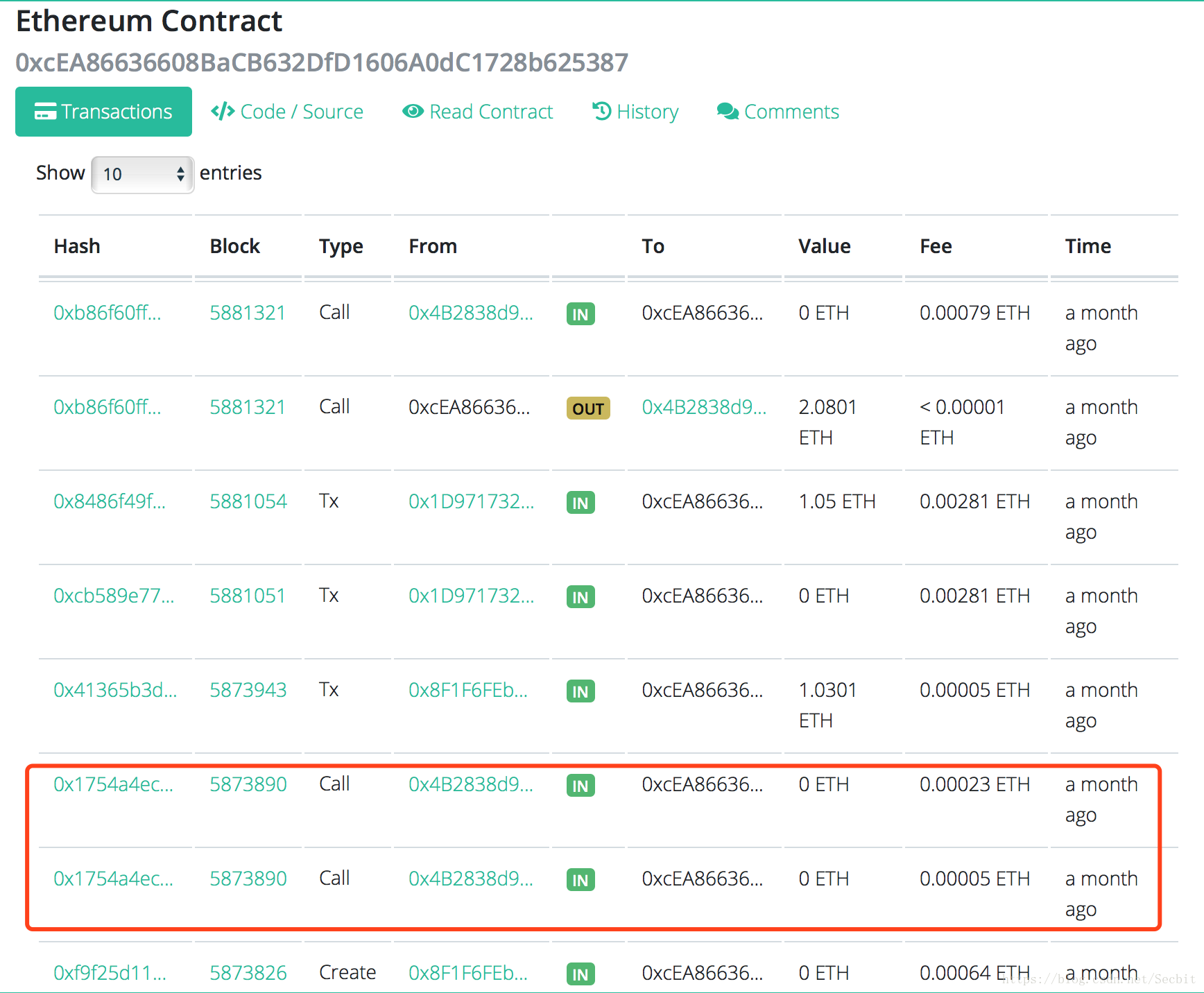This screenshot has width=1204, height=993.
Task: Open block 5873890 in 0.00005 ETH fee row
Action: (x=248, y=879)
